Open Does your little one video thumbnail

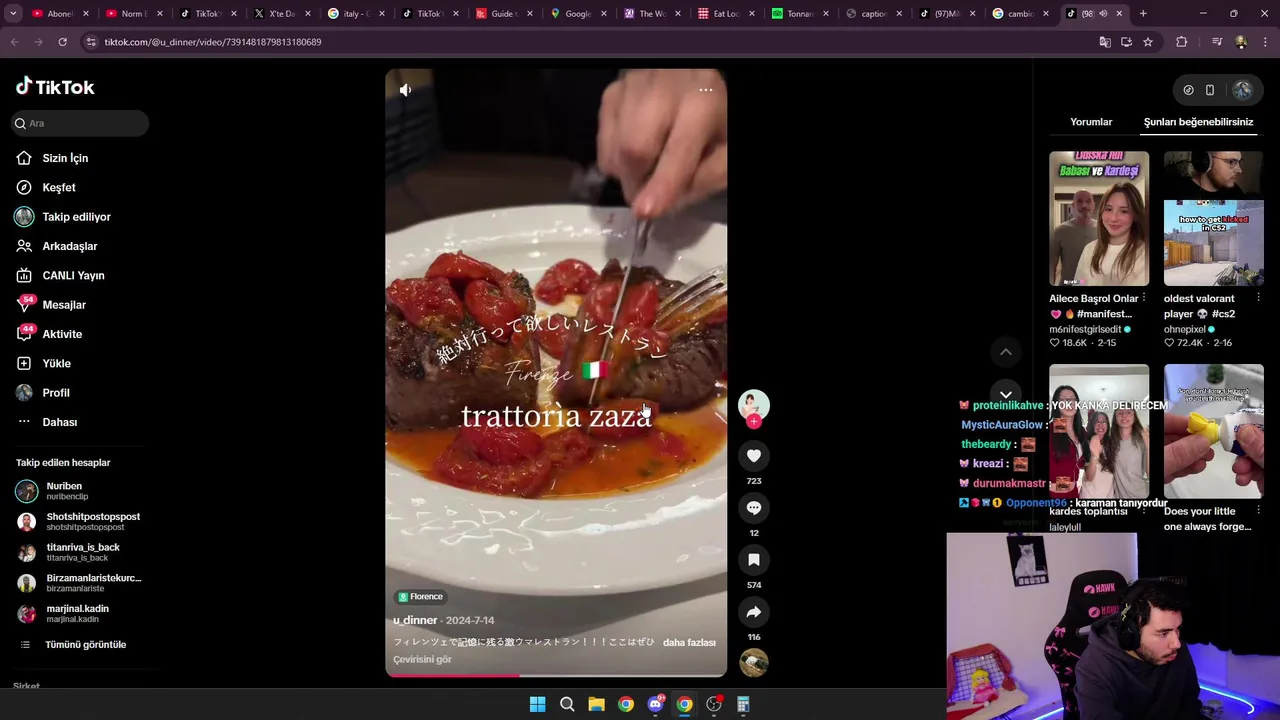point(1213,431)
